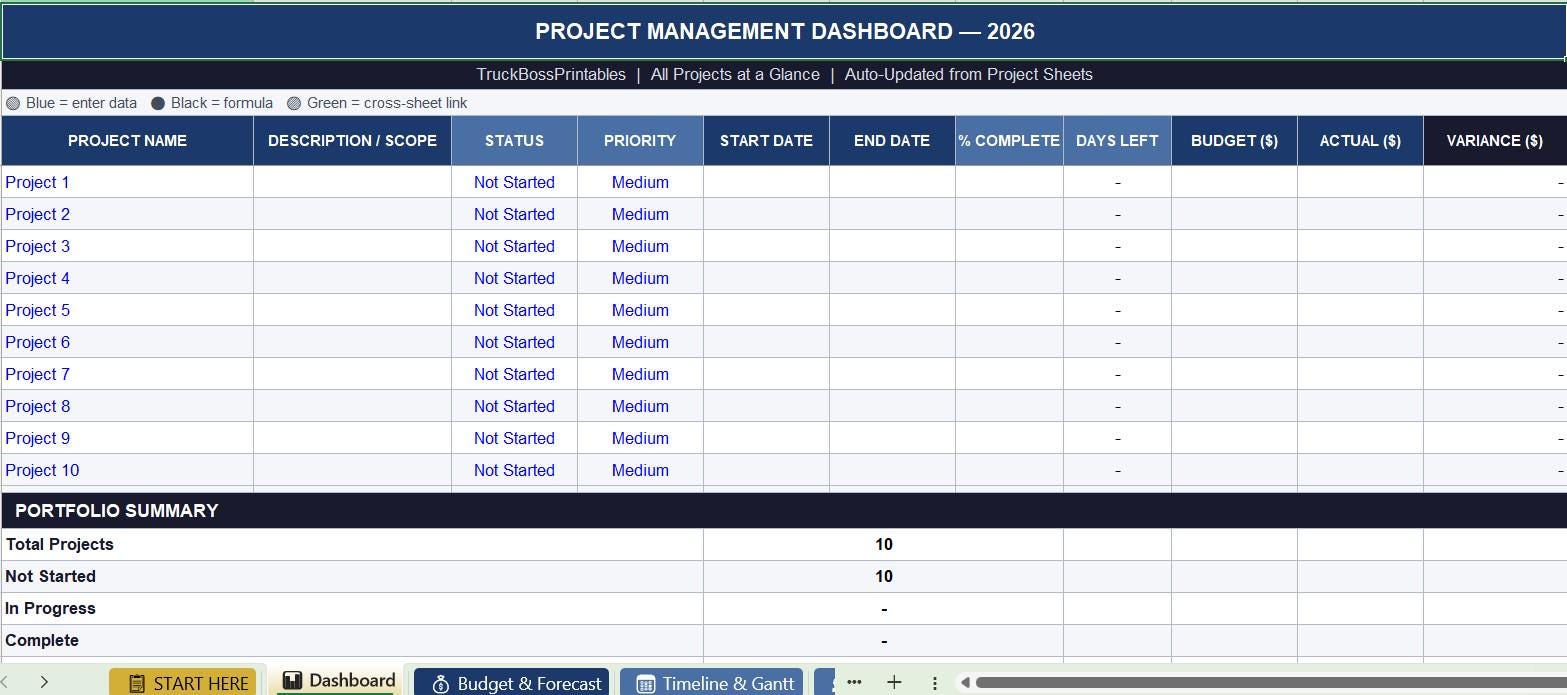The image size is (1567, 695).
Task: Select the Project 3 name cell
Action: (127, 246)
